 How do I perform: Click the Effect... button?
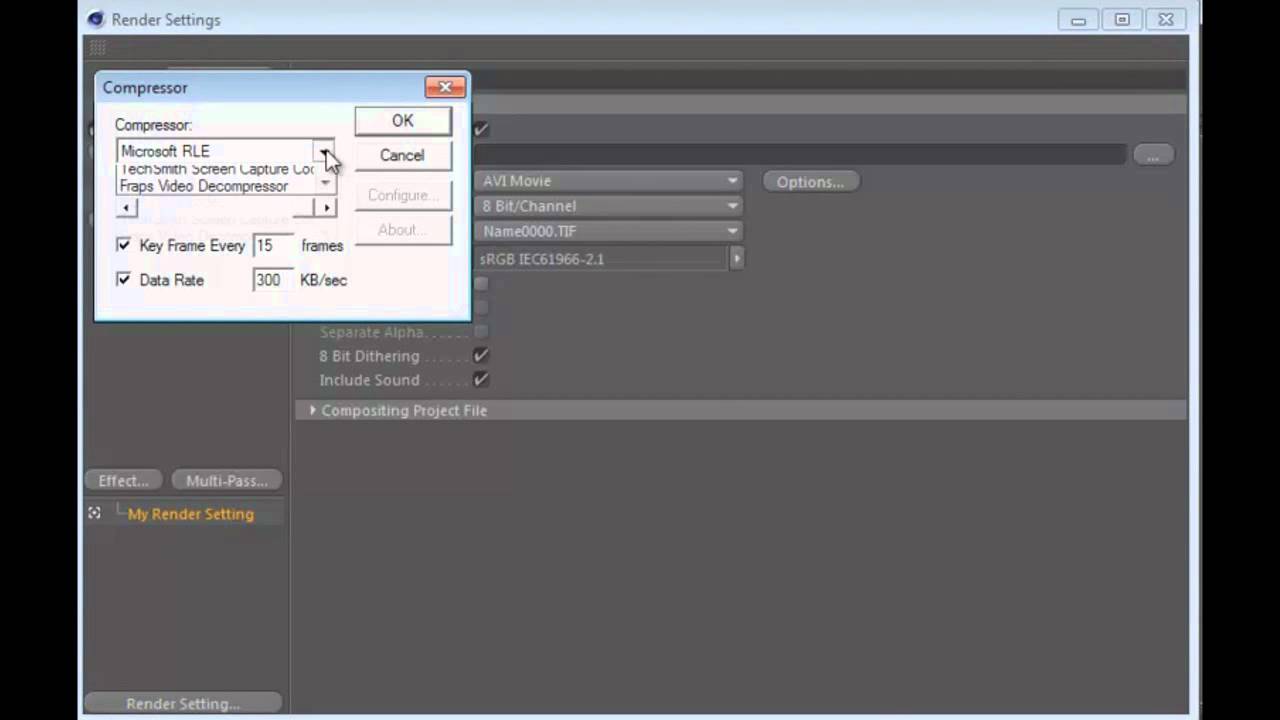tap(124, 481)
